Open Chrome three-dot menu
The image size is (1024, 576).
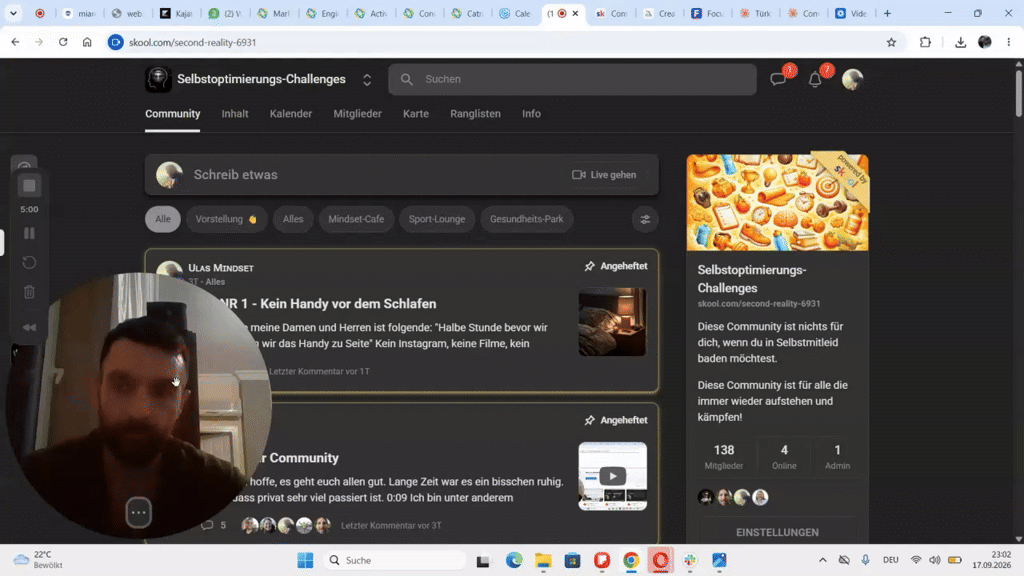pyautogui.click(x=1009, y=42)
